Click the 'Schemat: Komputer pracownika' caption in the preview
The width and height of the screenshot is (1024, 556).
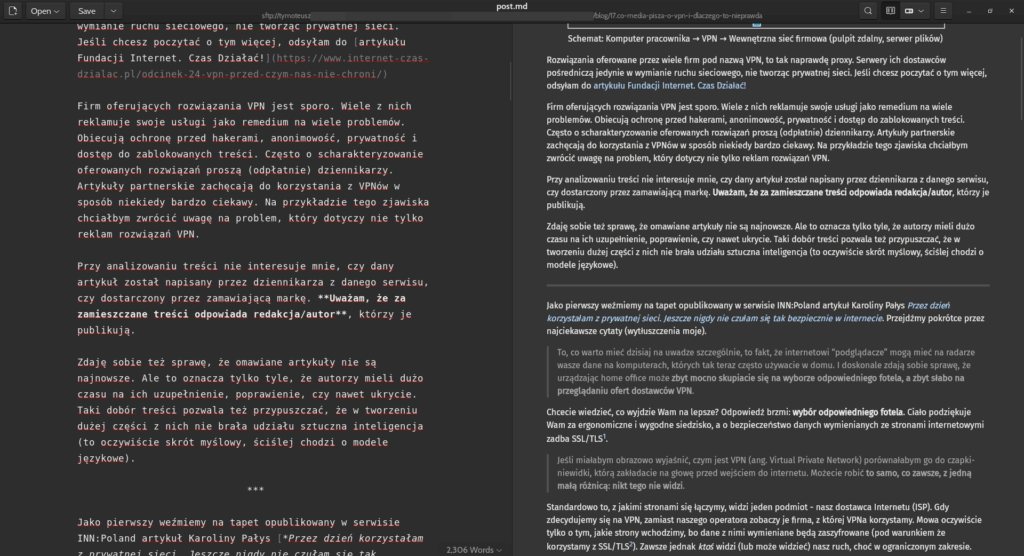point(755,39)
